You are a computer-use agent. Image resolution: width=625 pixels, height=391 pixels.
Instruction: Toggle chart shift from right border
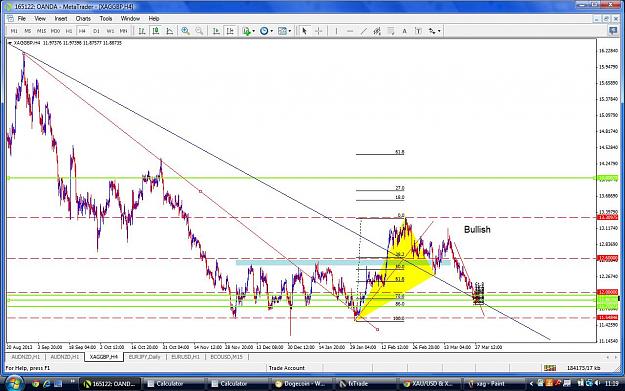(x=230, y=31)
